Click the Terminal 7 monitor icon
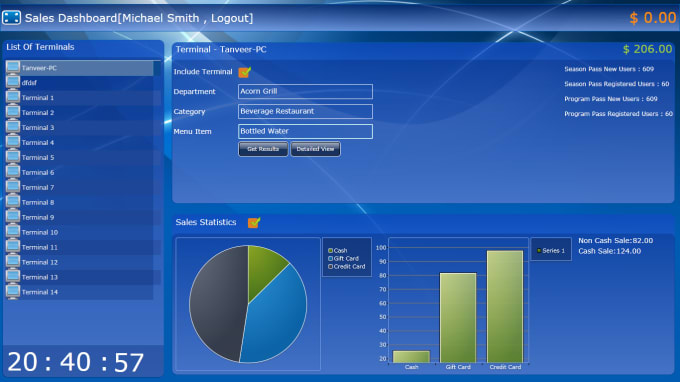Viewport: 680px width, 382px height. [x=13, y=187]
